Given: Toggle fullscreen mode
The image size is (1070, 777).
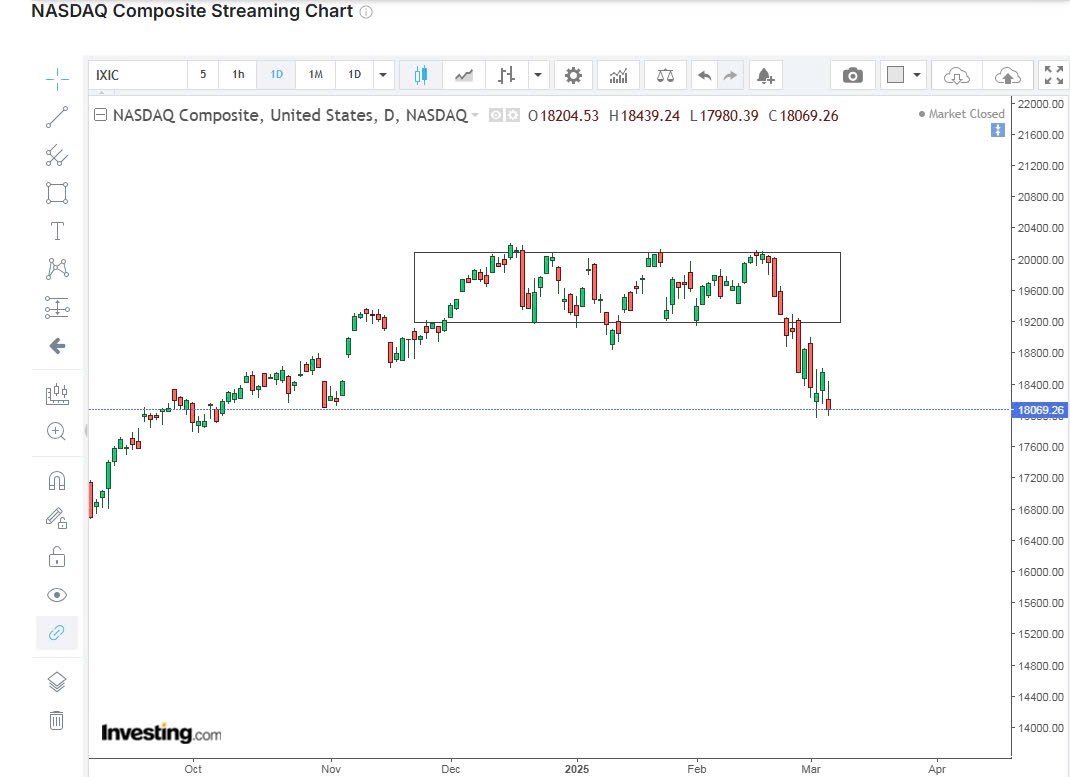Looking at the screenshot, I should [x=1054, y=75].
